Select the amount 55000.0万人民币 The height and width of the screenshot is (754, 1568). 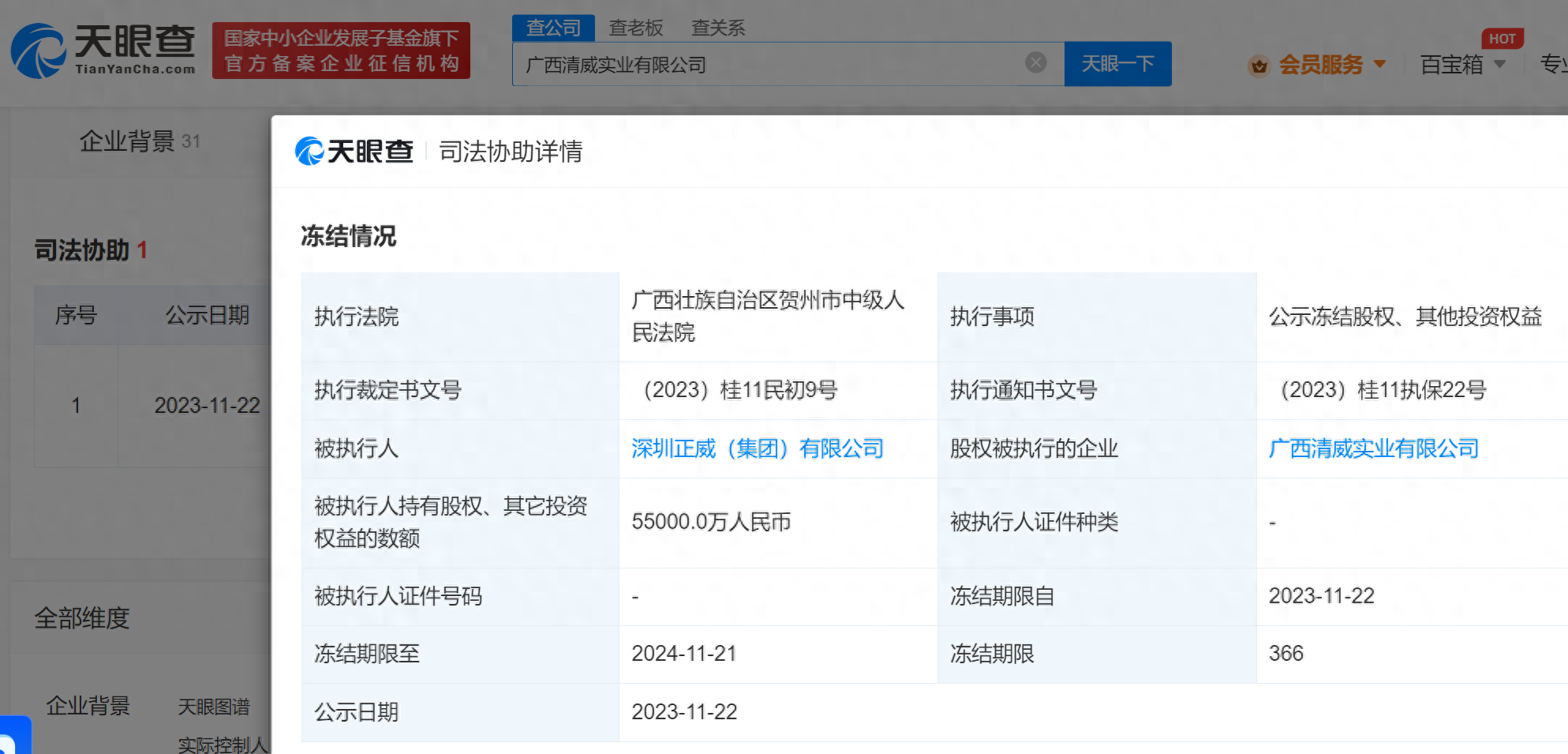tap(711, 522)
